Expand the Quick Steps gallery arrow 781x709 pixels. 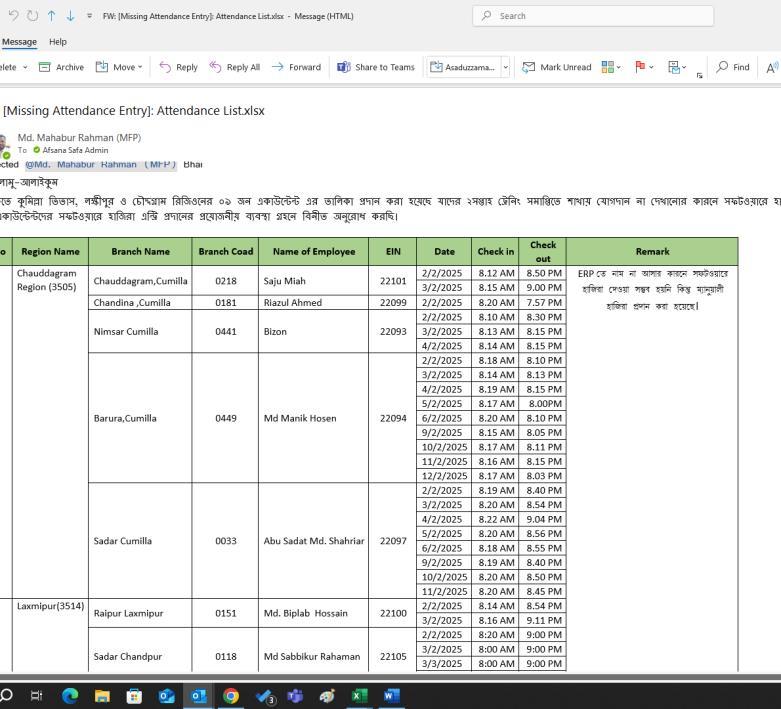[x=506, y=67]
